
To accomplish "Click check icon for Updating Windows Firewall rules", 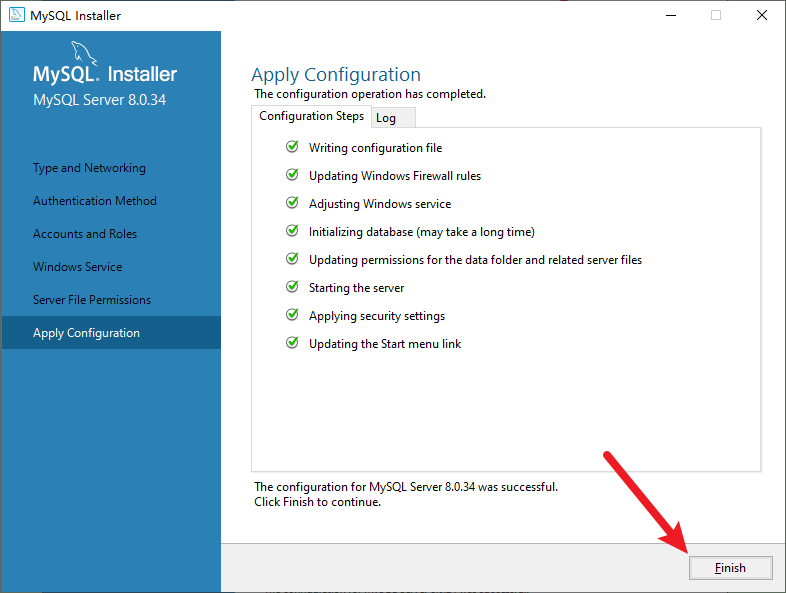I will 292,174.
